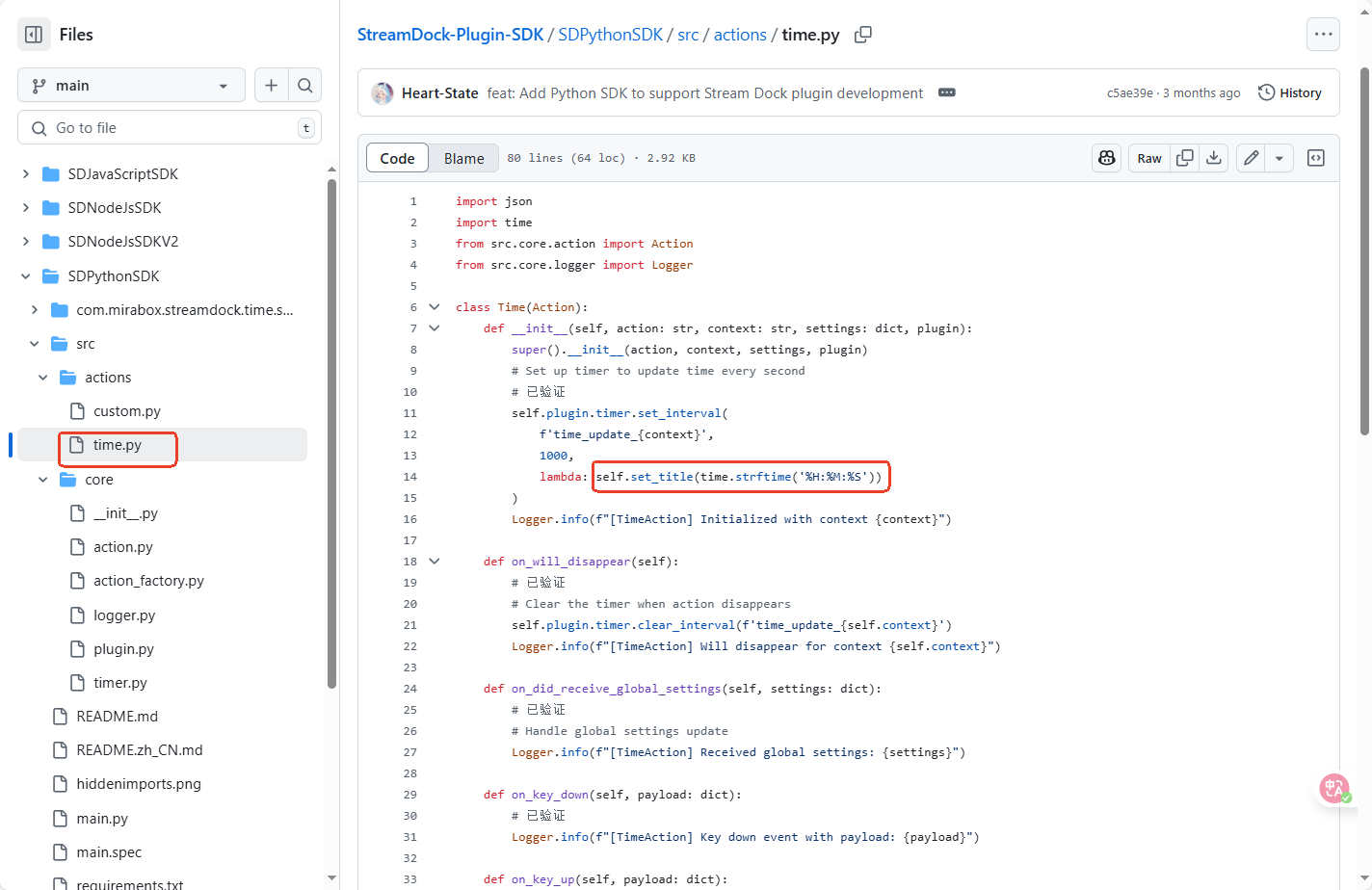Viewport: 1372px width, 890px height.
Task: Open more file actions ellipsis menu
Action: point(1324,35)
